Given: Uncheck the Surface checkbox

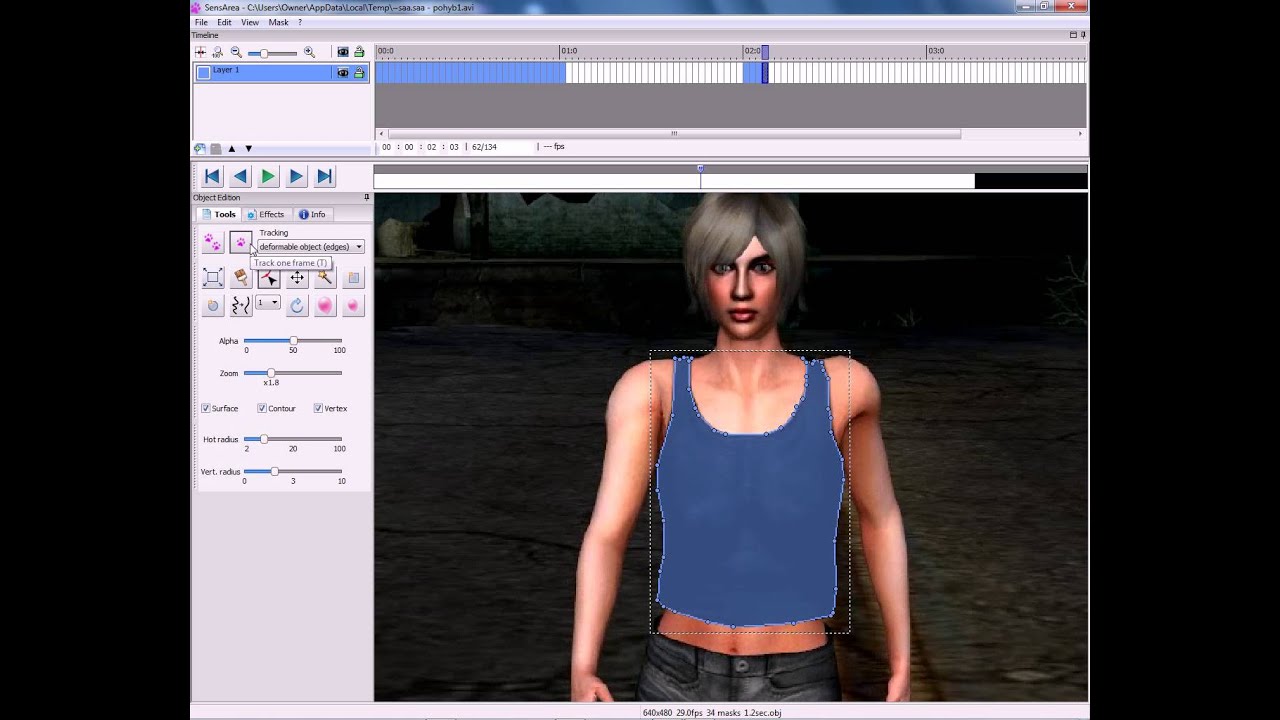Looking at the screenshot, I should (206, 408).
